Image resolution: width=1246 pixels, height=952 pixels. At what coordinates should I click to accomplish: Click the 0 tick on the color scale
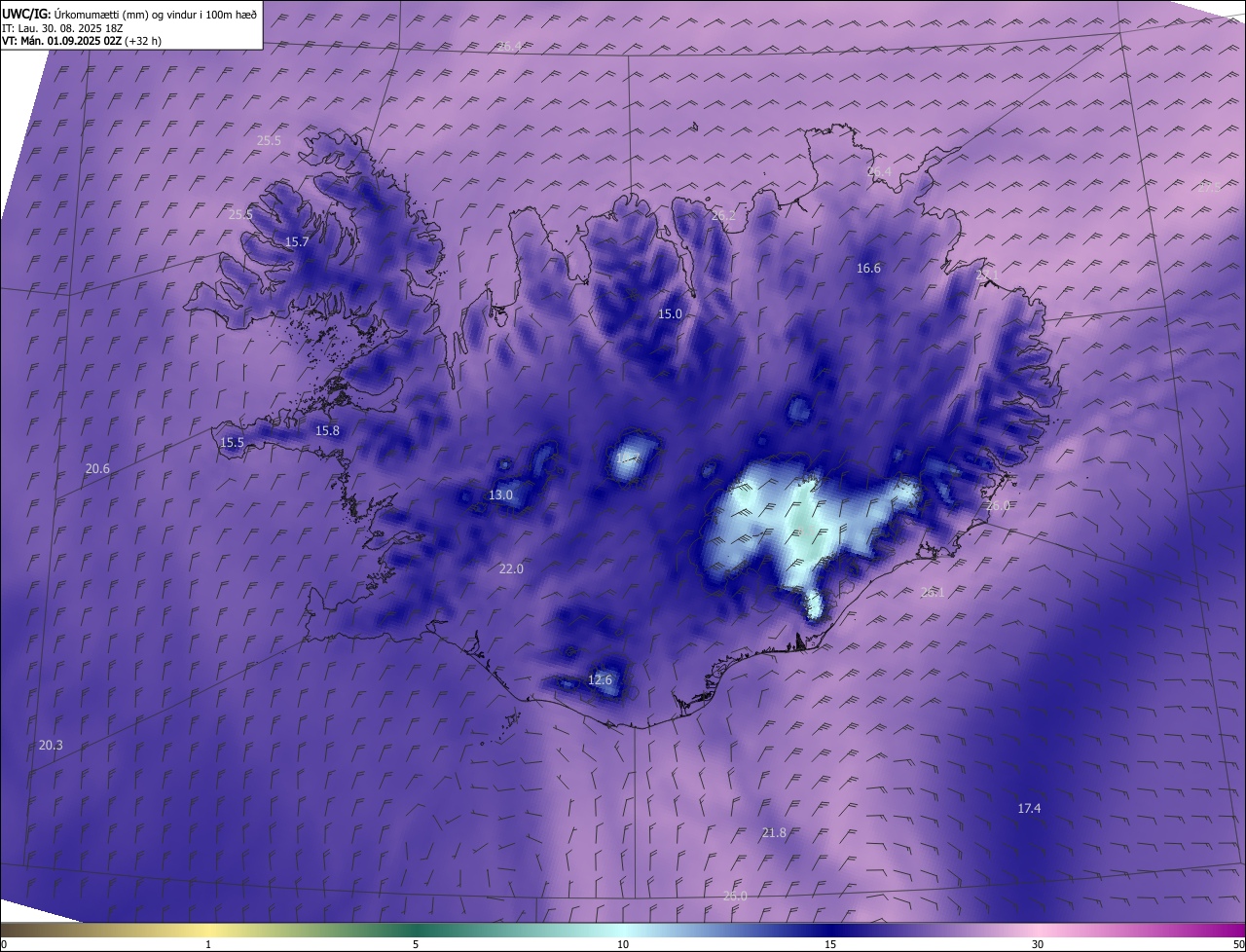(x=4, y=944)
